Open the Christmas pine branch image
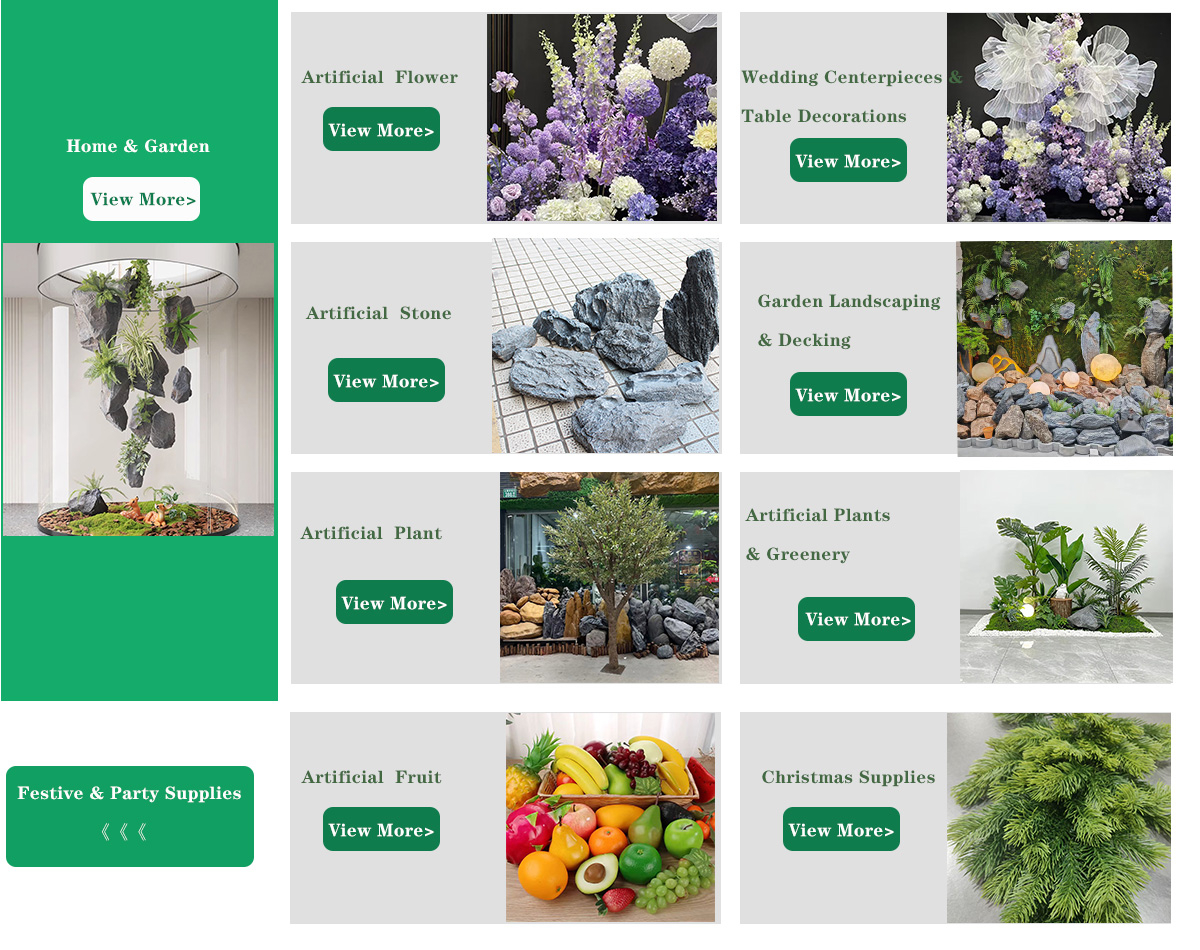The height and width of the screenshot is (950, 1200). coord(1059,817)
